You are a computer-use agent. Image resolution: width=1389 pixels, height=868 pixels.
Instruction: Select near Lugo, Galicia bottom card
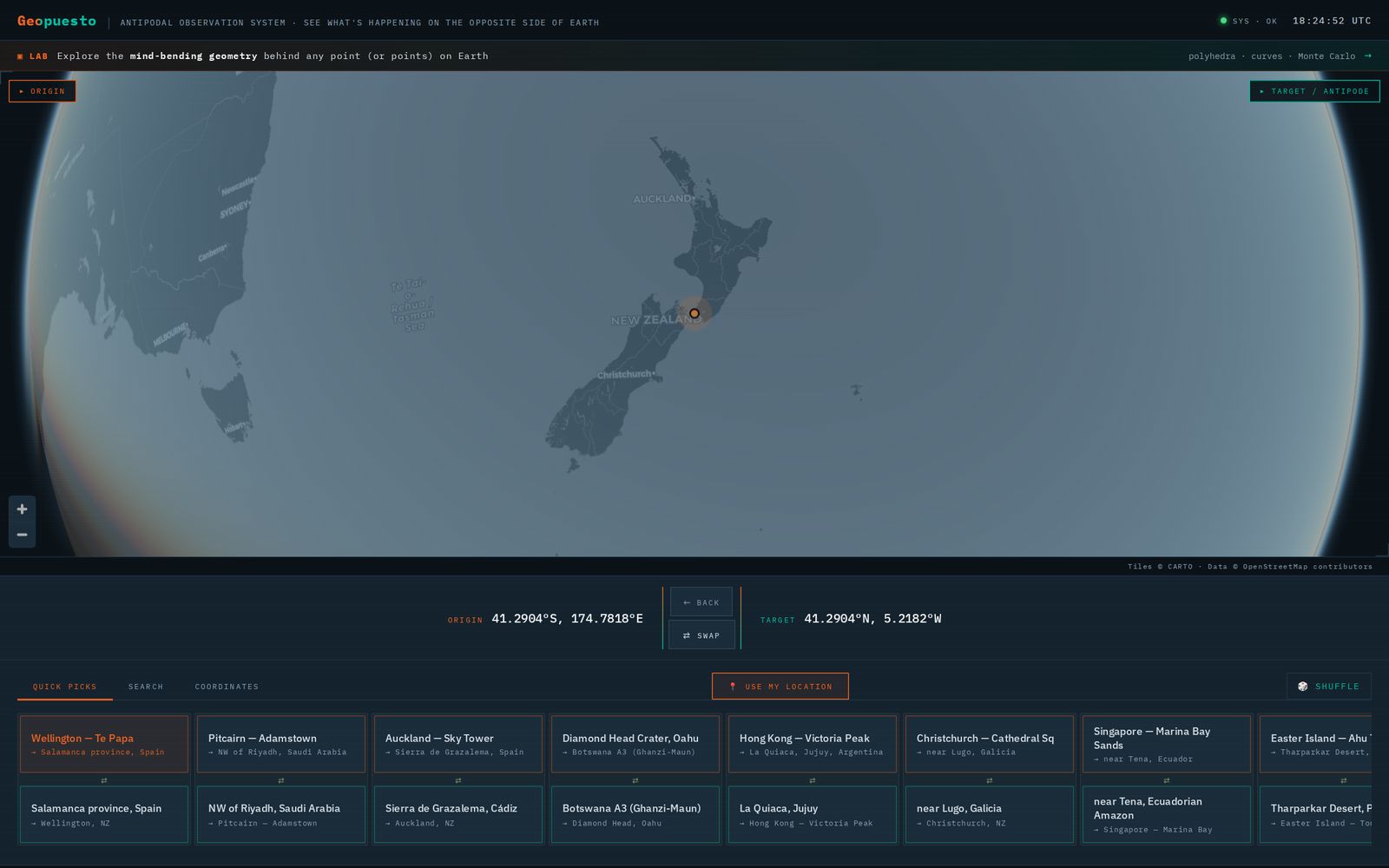click(990, 815)
